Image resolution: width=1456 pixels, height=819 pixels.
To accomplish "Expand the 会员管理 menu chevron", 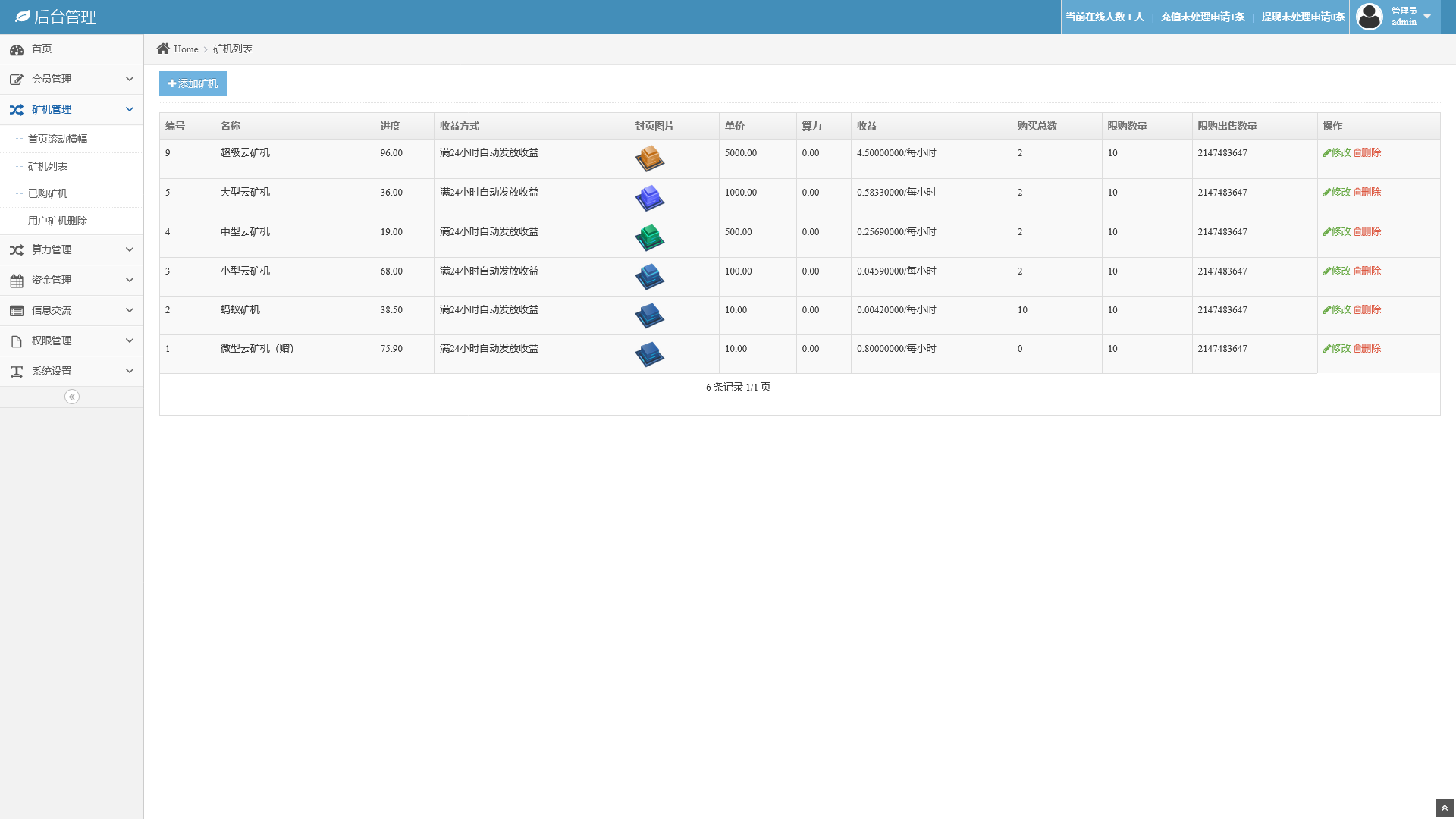I will tap(130, 79).
